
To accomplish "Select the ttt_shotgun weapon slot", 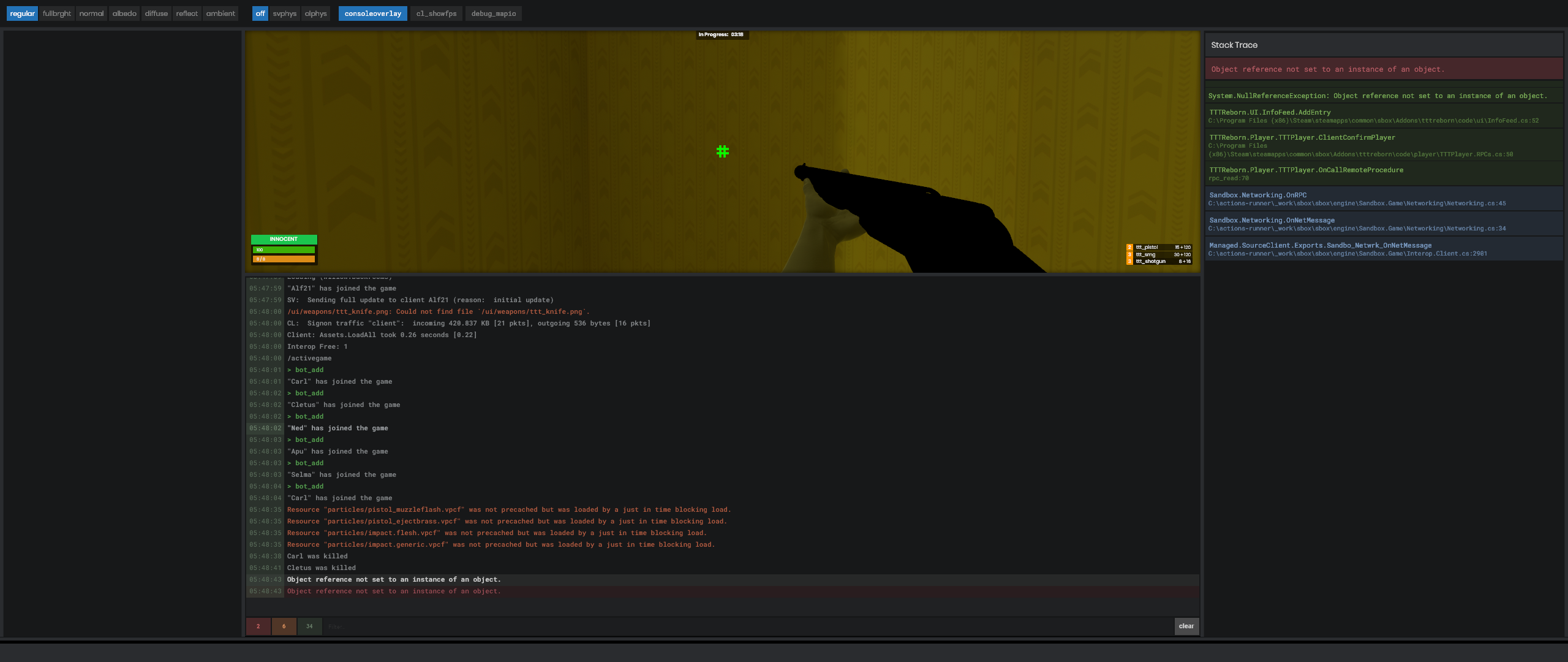I will pos(1158,261).
